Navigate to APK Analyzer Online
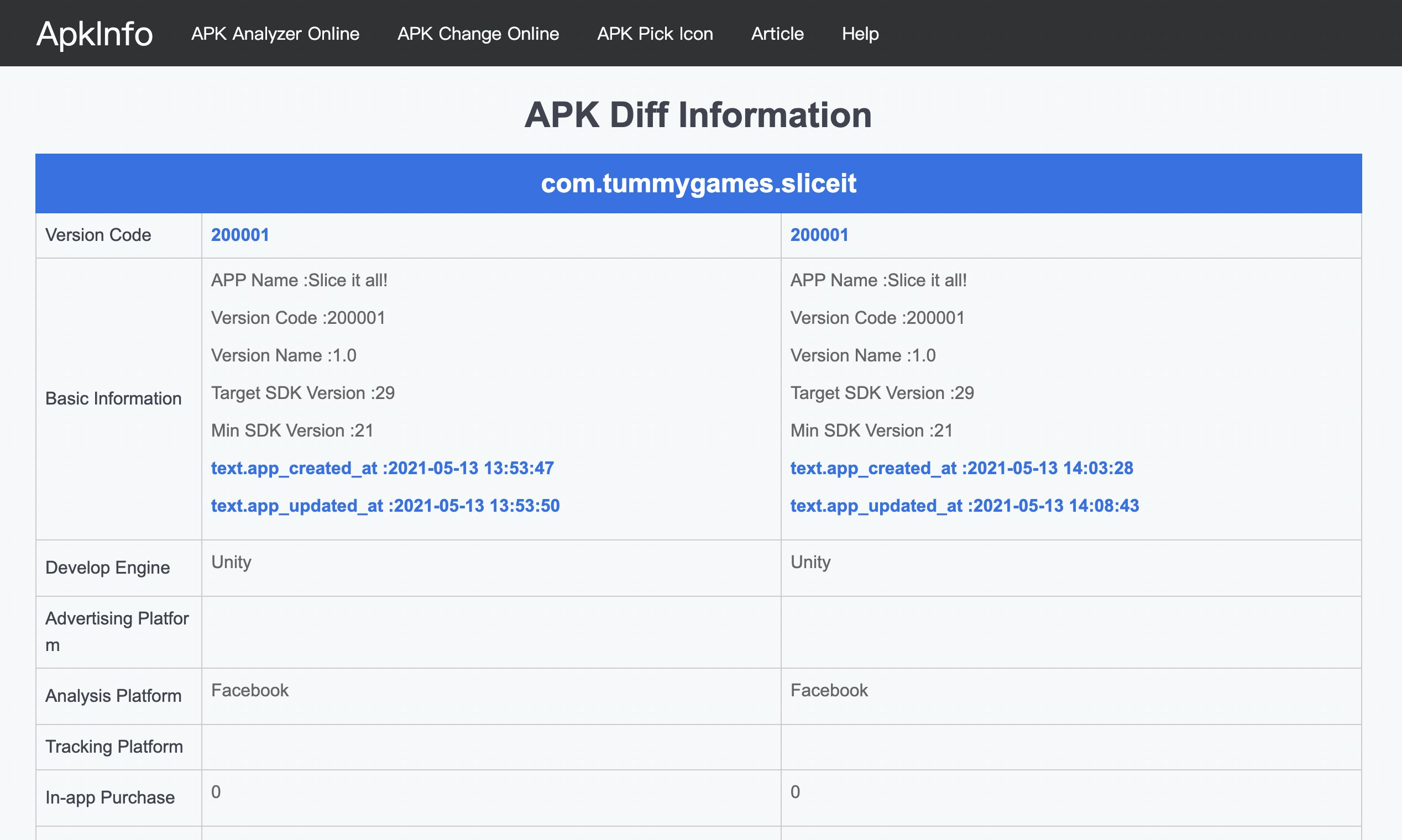The height and width of the screenshot is (840, 1402). point(275,34)
